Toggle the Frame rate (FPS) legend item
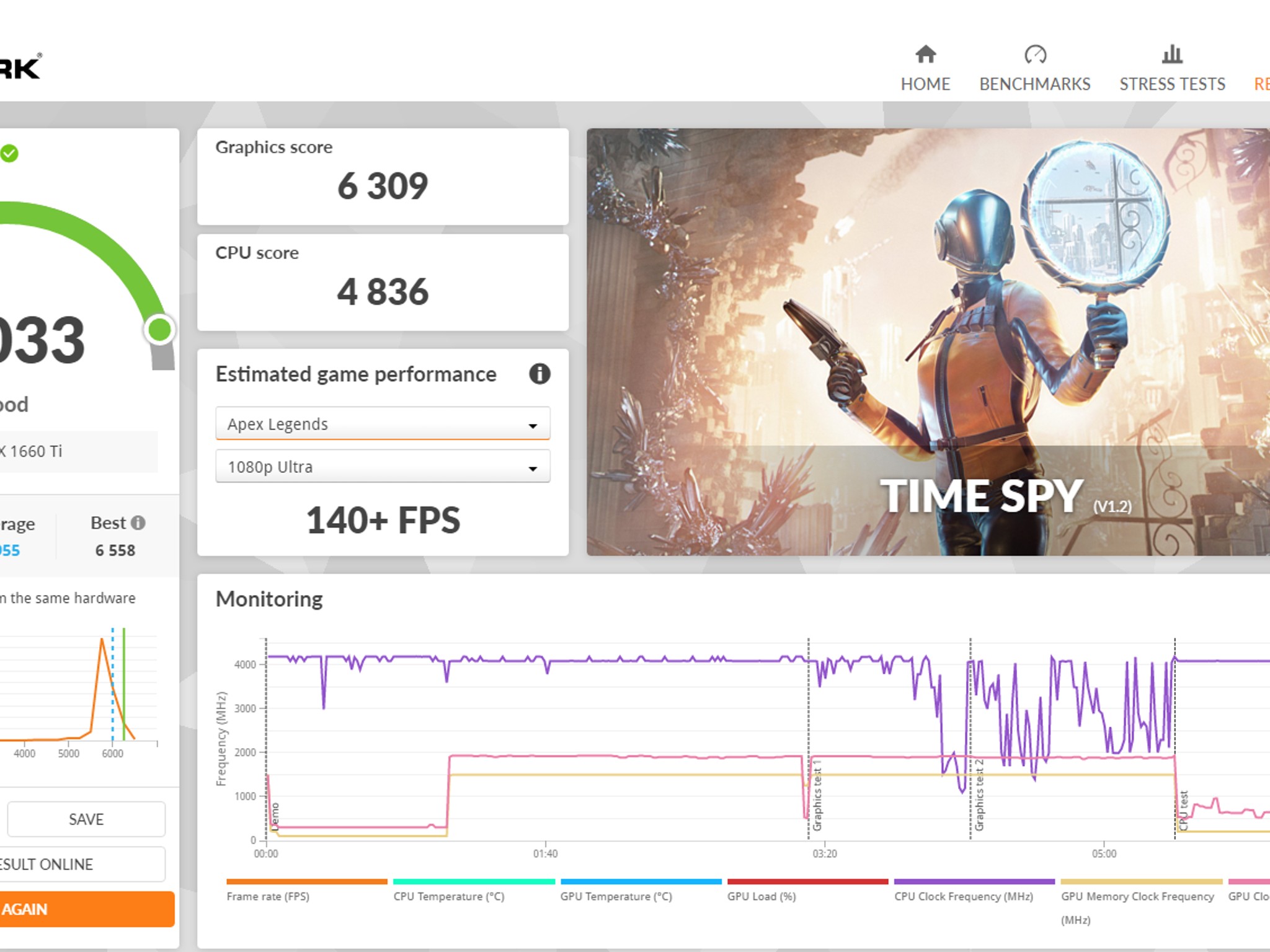The image size is (1270, 952). pos(268,896)
